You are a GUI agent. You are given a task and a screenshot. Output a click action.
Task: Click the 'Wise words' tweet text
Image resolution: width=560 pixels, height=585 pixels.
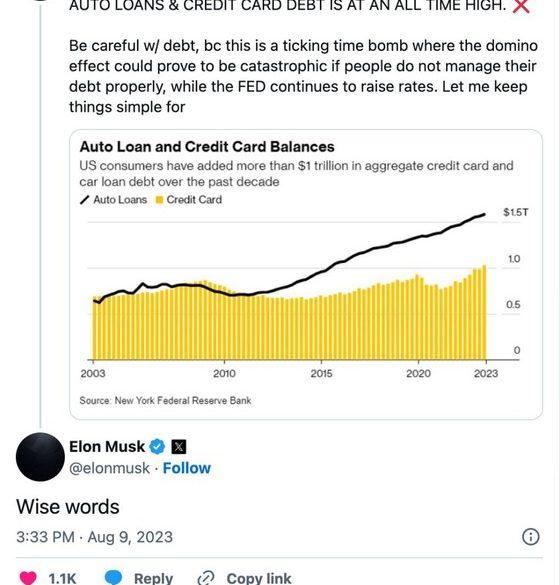[x=68, y=507]
